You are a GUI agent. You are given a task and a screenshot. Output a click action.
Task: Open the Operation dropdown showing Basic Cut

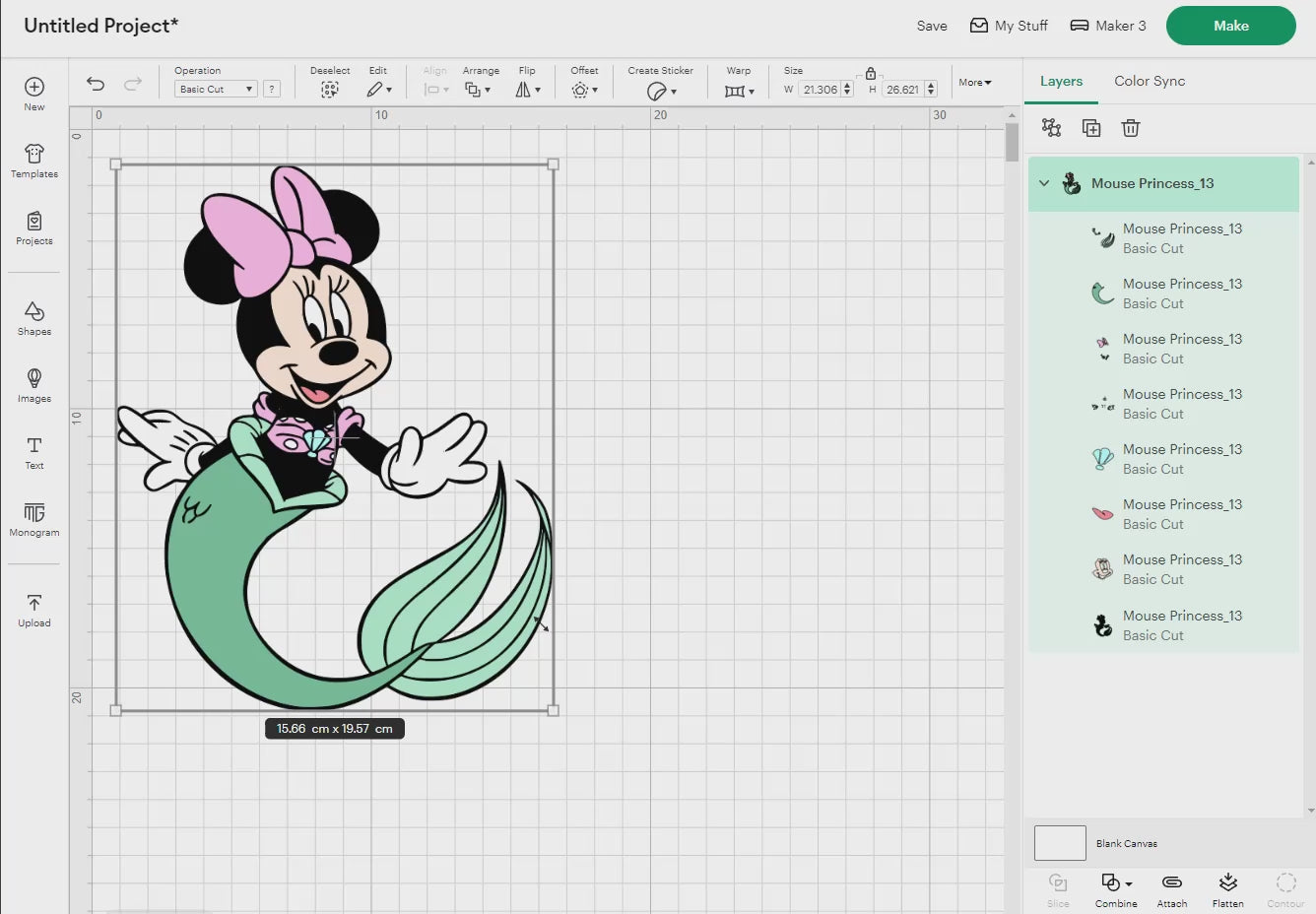[x=216, y=89]
